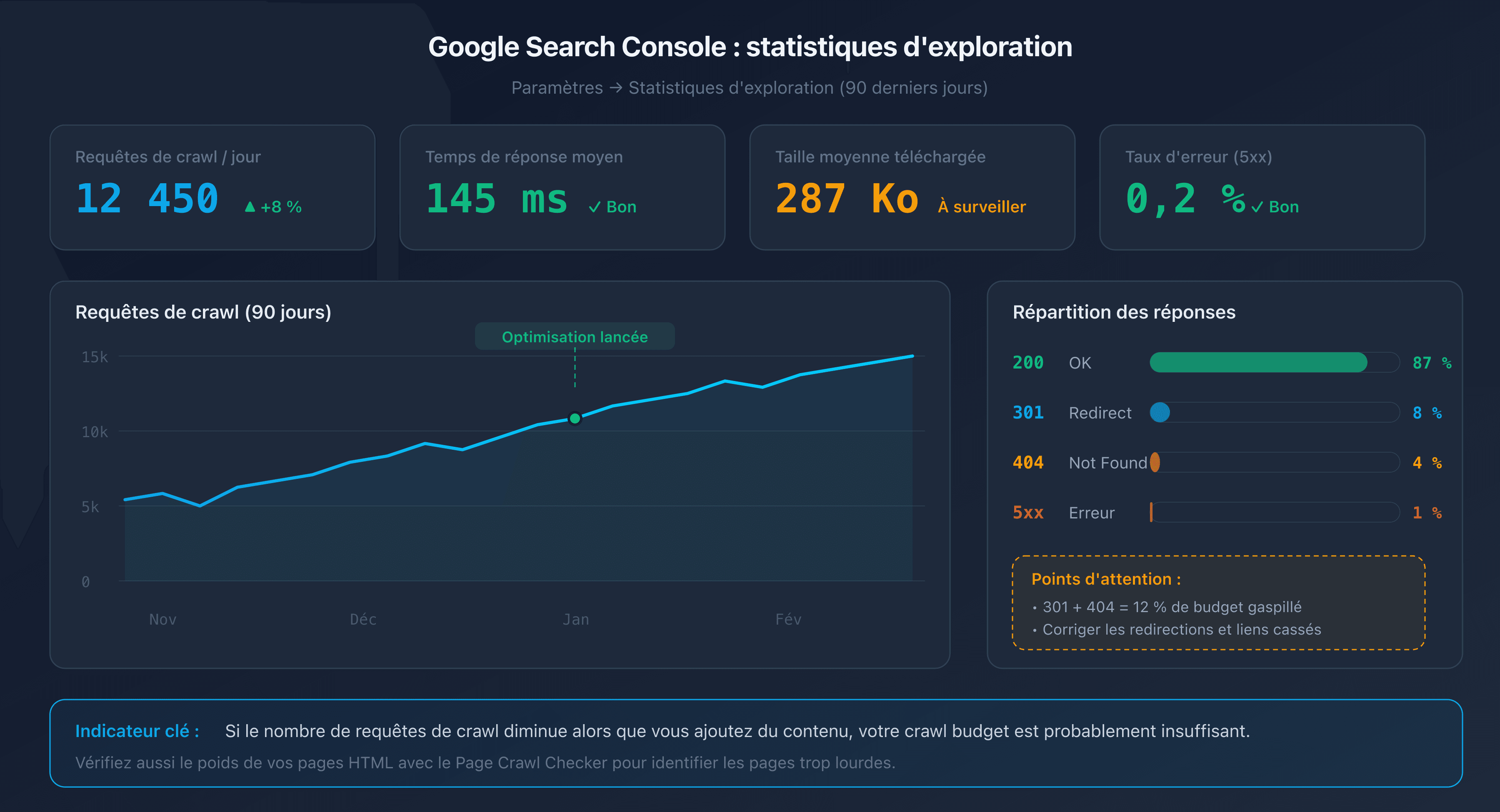Click the green optimization dot on the chart line
The height and width of the screenshot is (812, 1500).
coord(575,418)
